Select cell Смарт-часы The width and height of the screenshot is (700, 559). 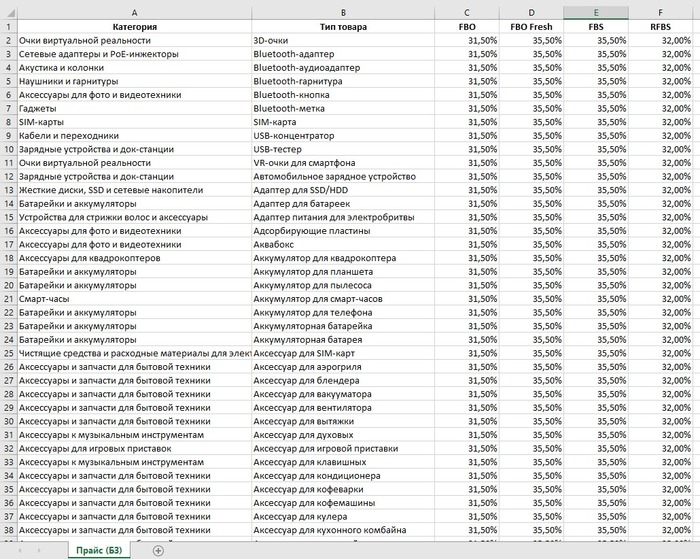point(134,299)
